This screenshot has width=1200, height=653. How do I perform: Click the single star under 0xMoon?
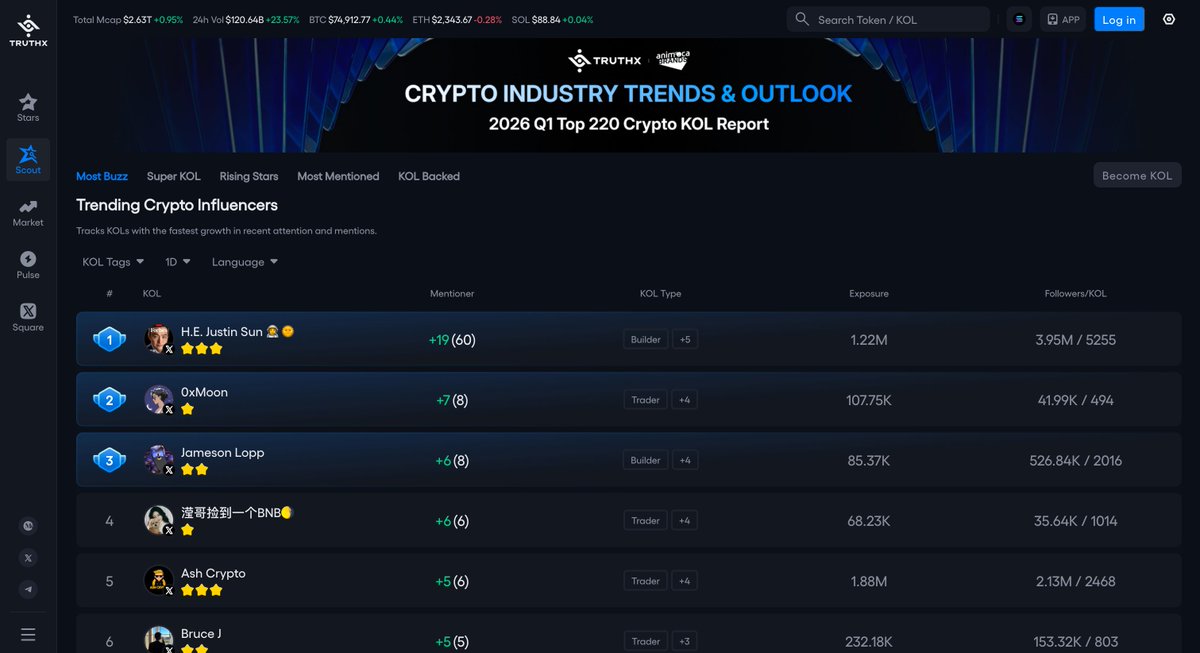pyautogui.click(x=187, y=409)
